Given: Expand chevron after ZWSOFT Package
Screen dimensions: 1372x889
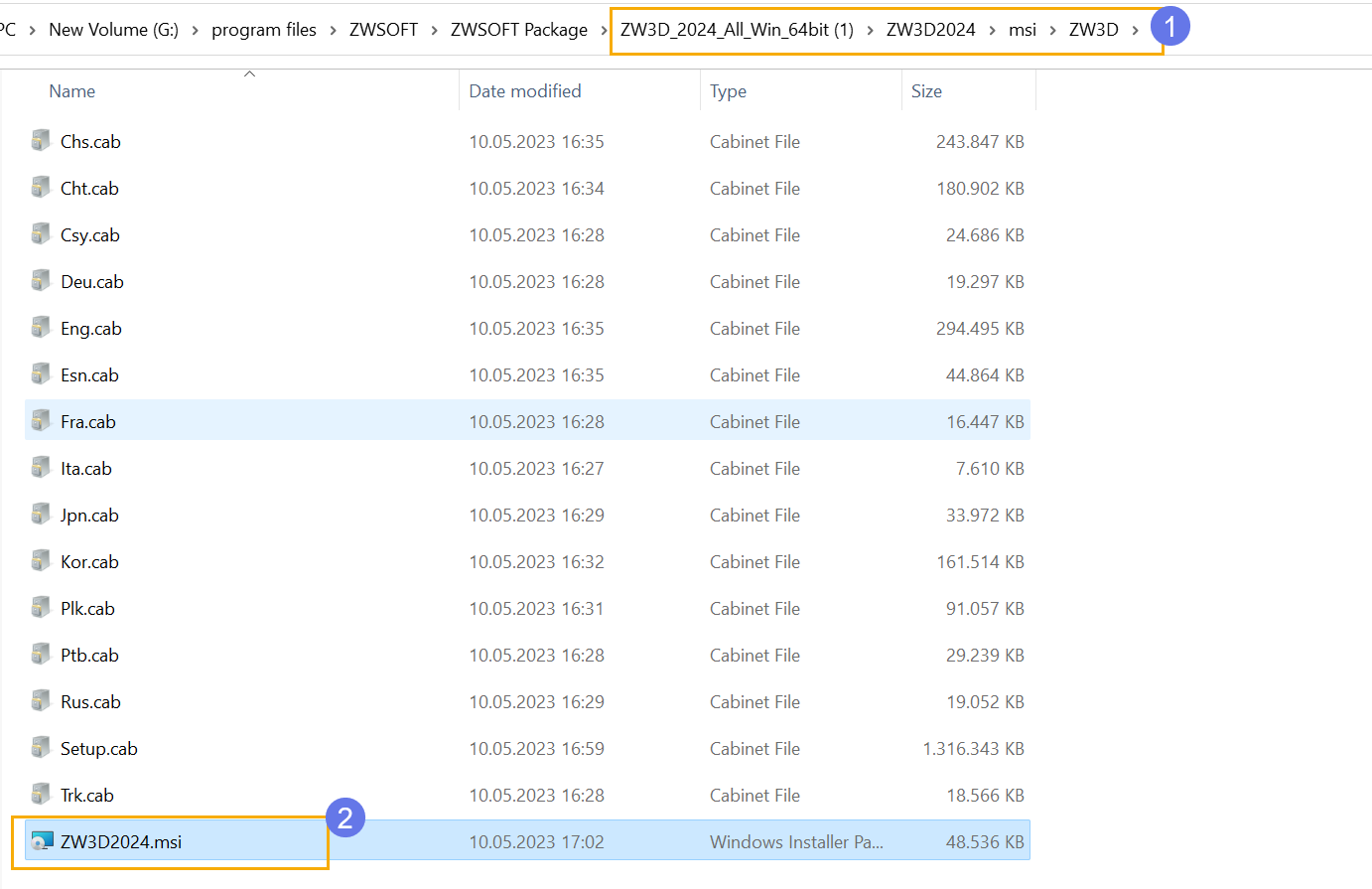Looking at the screenshot, I should pyautogui.click(x=604, y=31).
